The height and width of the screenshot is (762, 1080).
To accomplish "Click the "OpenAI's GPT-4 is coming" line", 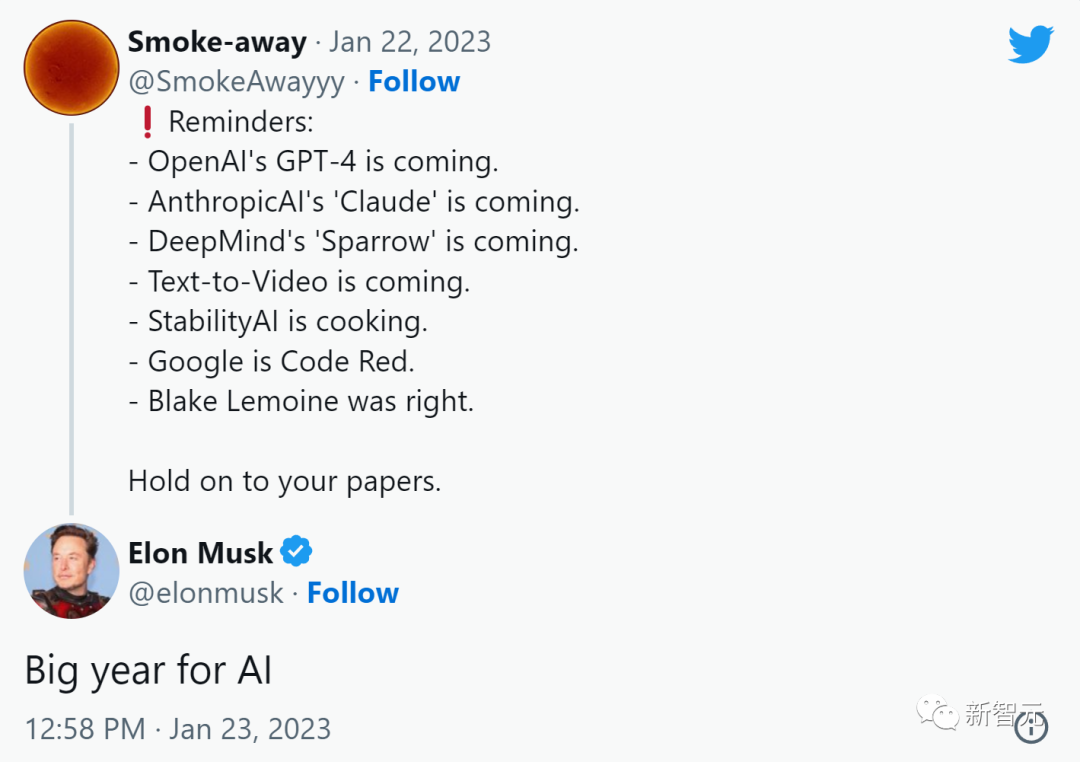I will click(x=313, y=162).
